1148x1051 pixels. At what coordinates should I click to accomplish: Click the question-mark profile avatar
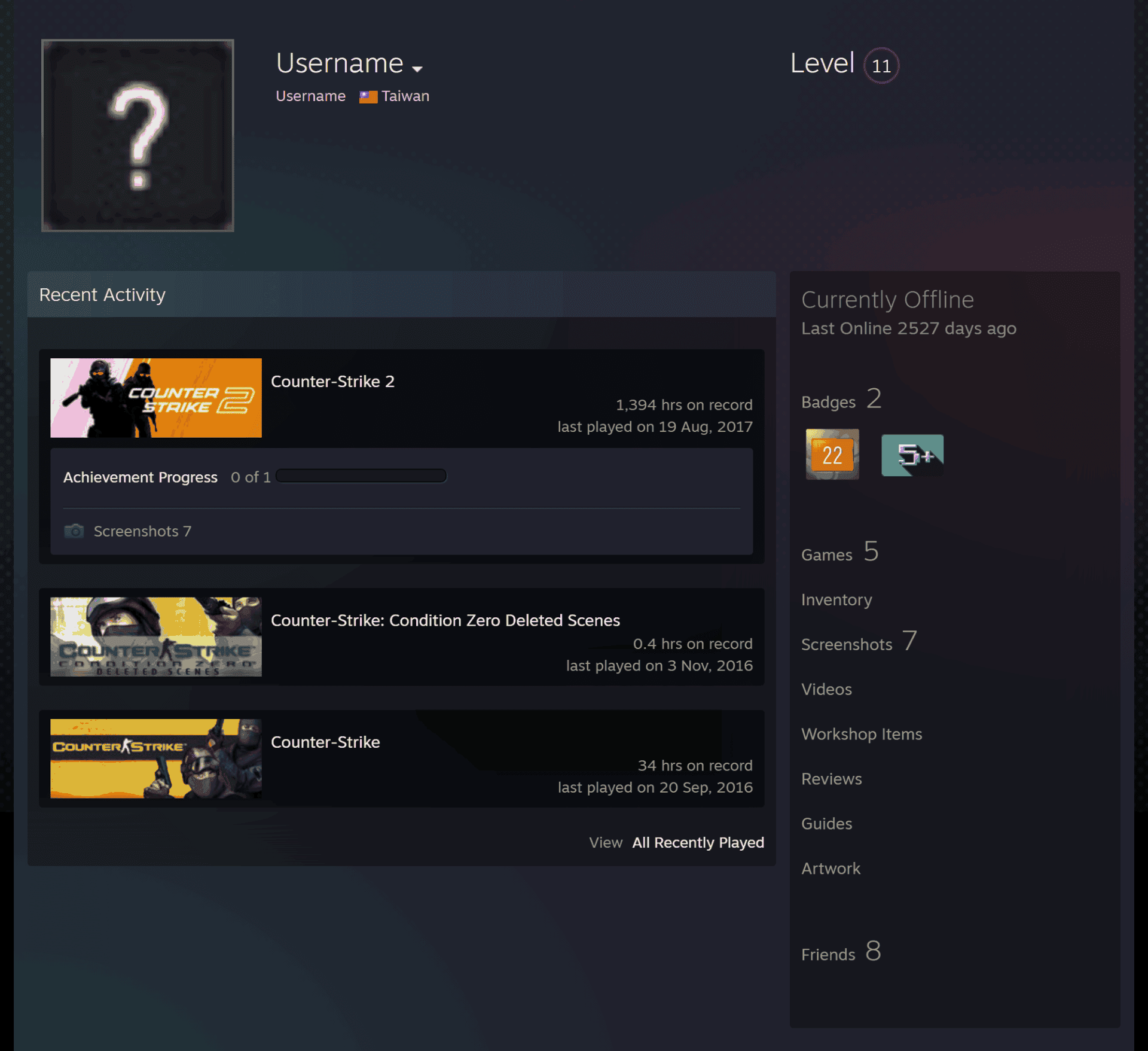tap(138, 135)
